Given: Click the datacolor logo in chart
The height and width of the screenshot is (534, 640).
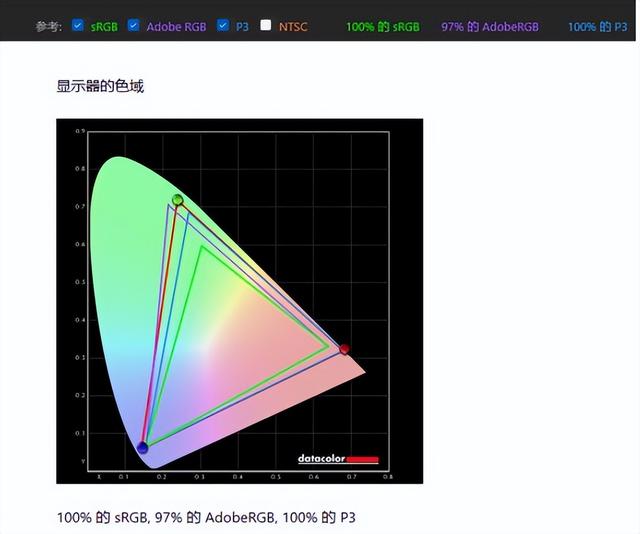Looking at the screenshot, I should [338, 459].
